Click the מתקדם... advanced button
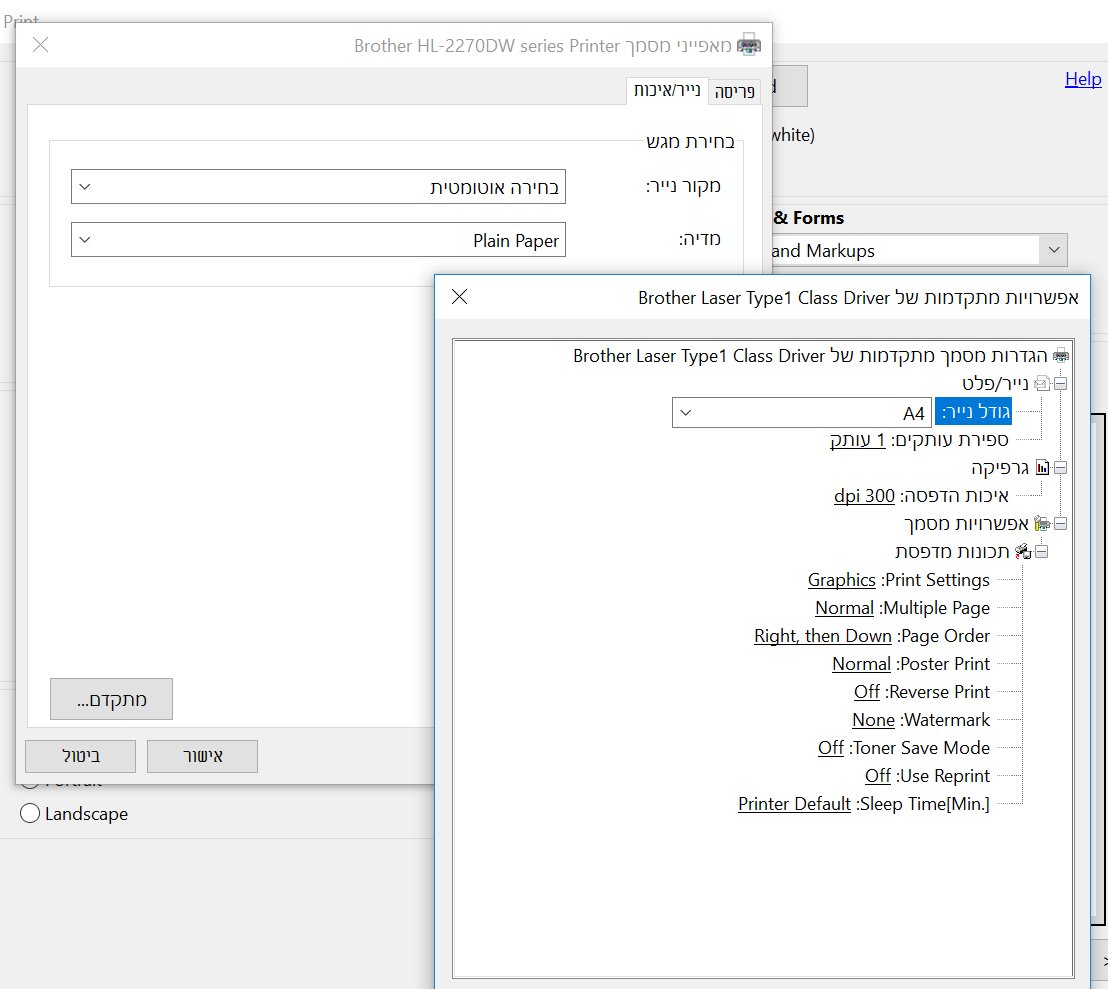 [111, 699]
